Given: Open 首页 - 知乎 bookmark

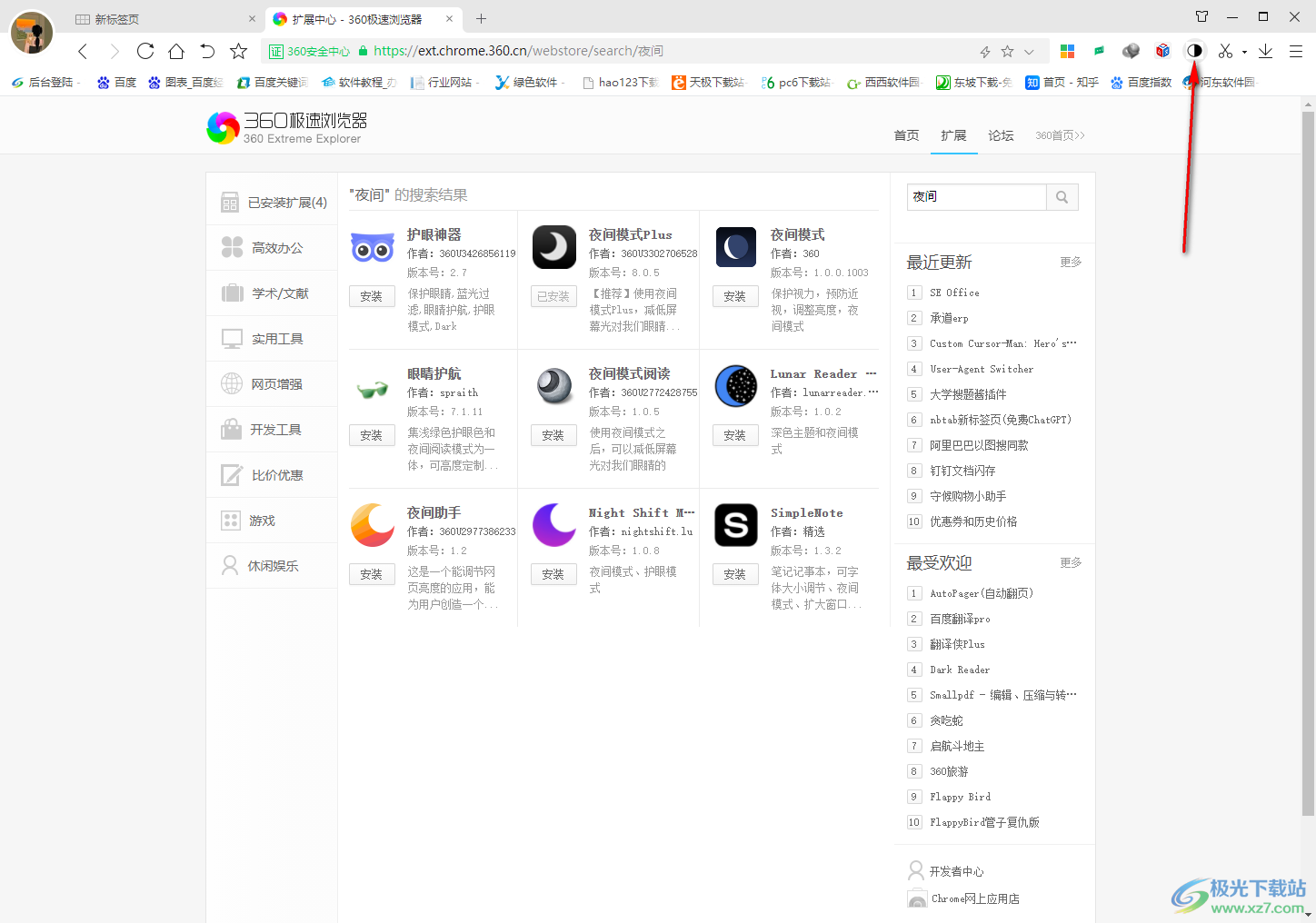Looking at the screenshot, I should (1062, 82).
